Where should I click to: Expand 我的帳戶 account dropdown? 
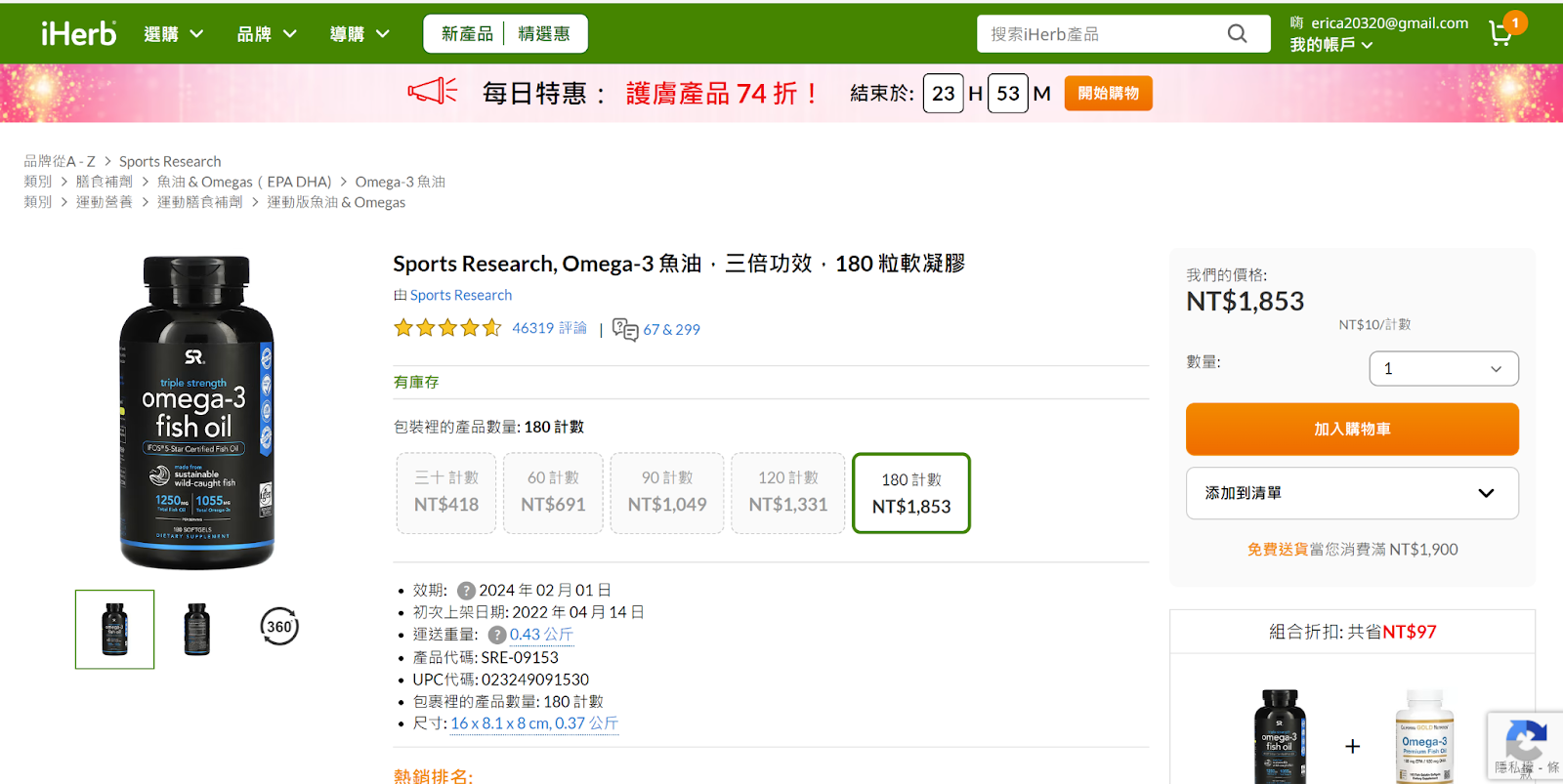click(x=1331, y=45)
